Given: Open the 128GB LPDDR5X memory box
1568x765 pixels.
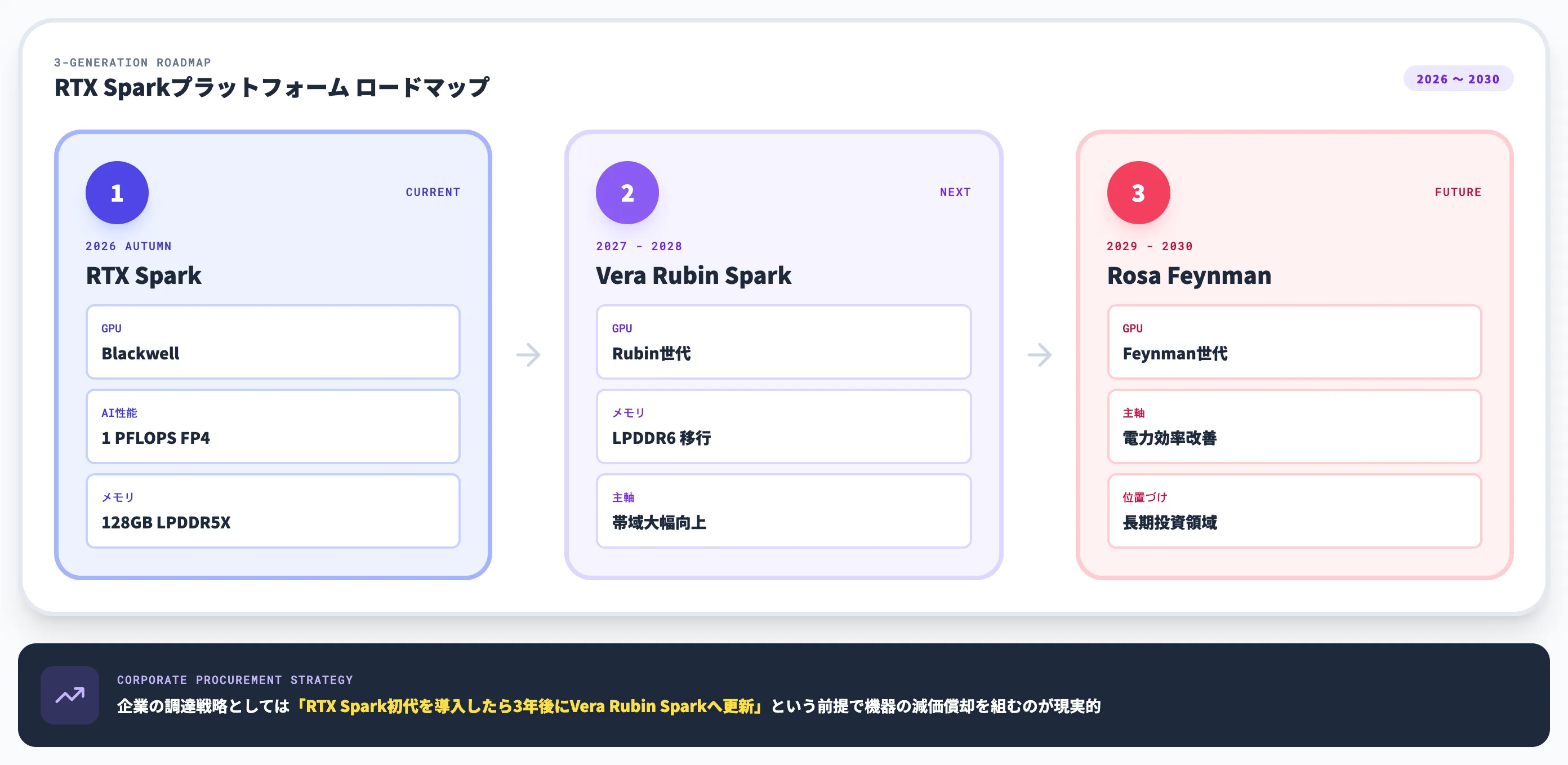Looking at the screenshot, I should (273, 511).
